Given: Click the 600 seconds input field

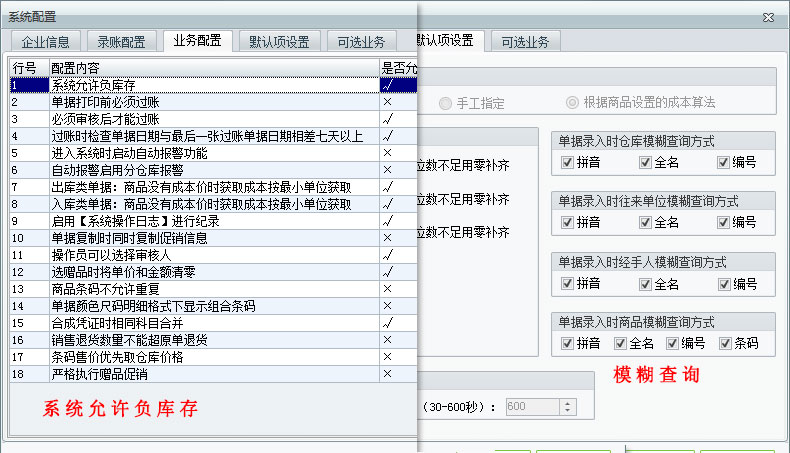Looking at the screenshot, I should tap(533, 407).
